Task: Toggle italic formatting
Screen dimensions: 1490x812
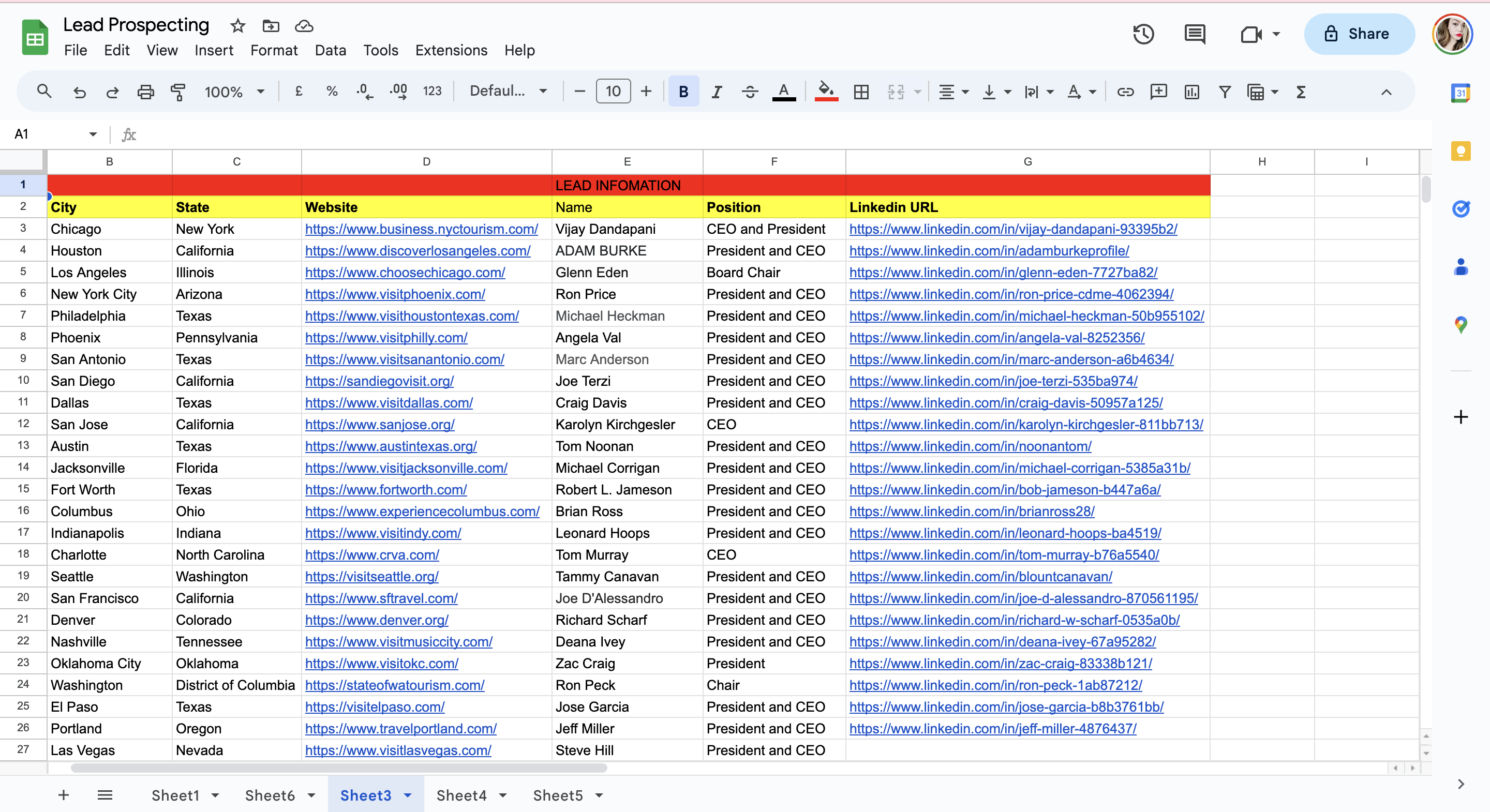Action: pyautogui.click(x=717, y=92)
